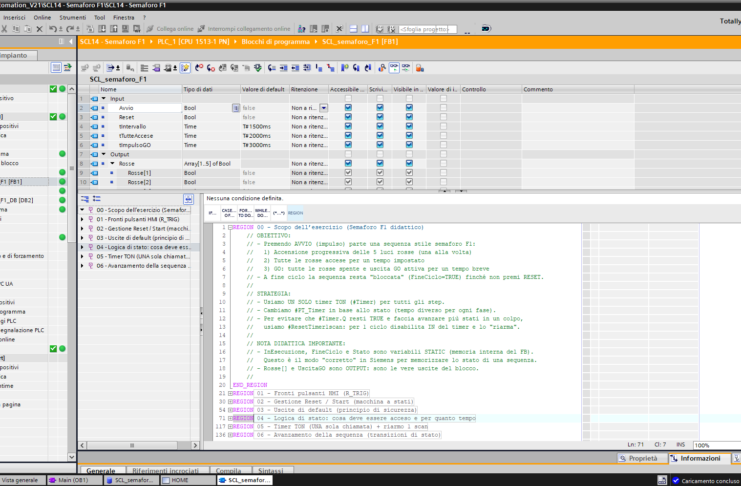Insert WHILE DO snippet icon

262,213
